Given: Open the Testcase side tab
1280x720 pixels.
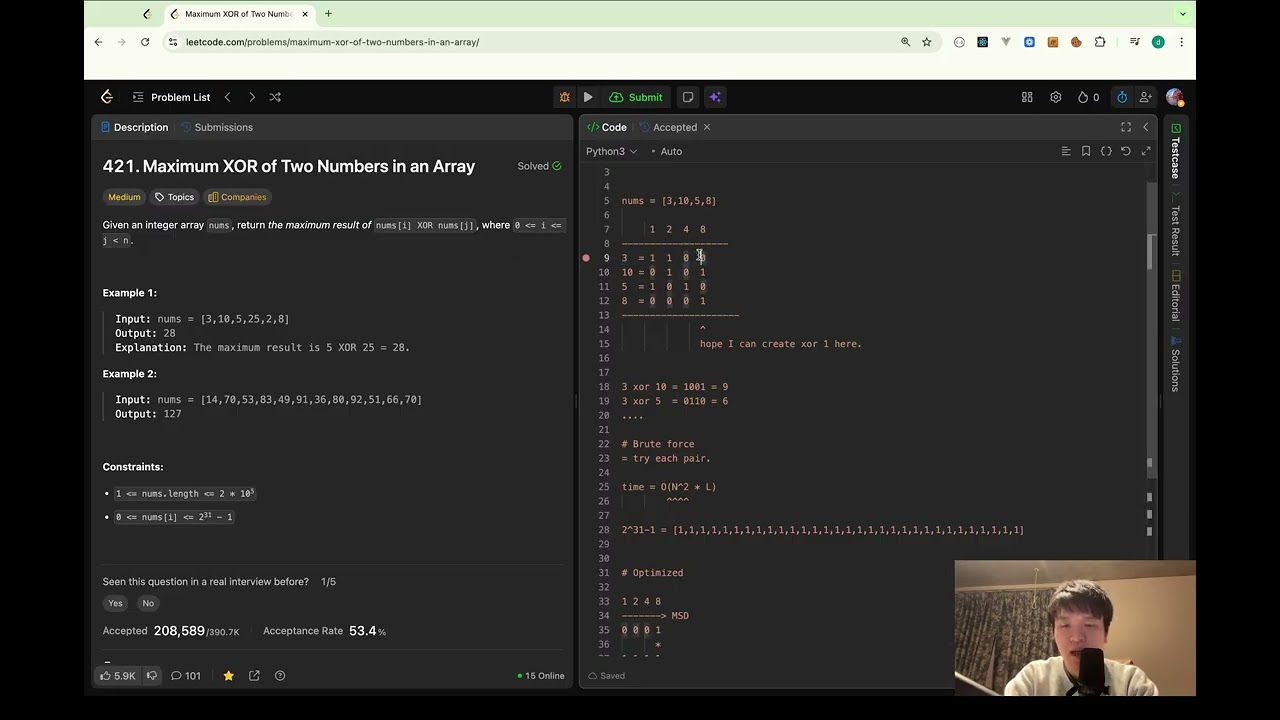Looking at the screenshot, I should click(x=1176, y=151).
